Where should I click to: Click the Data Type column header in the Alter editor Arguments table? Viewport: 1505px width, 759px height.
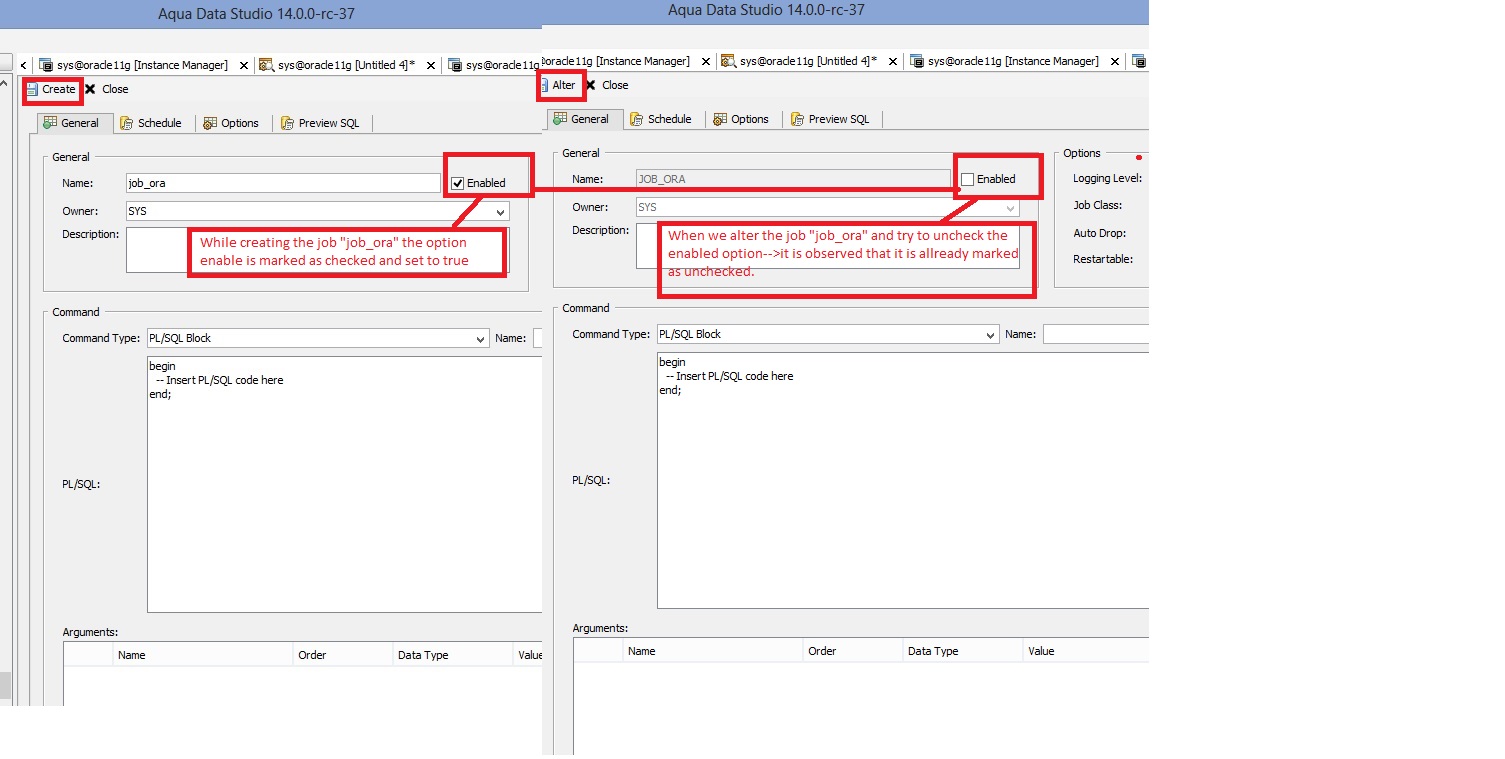(963, 651)
